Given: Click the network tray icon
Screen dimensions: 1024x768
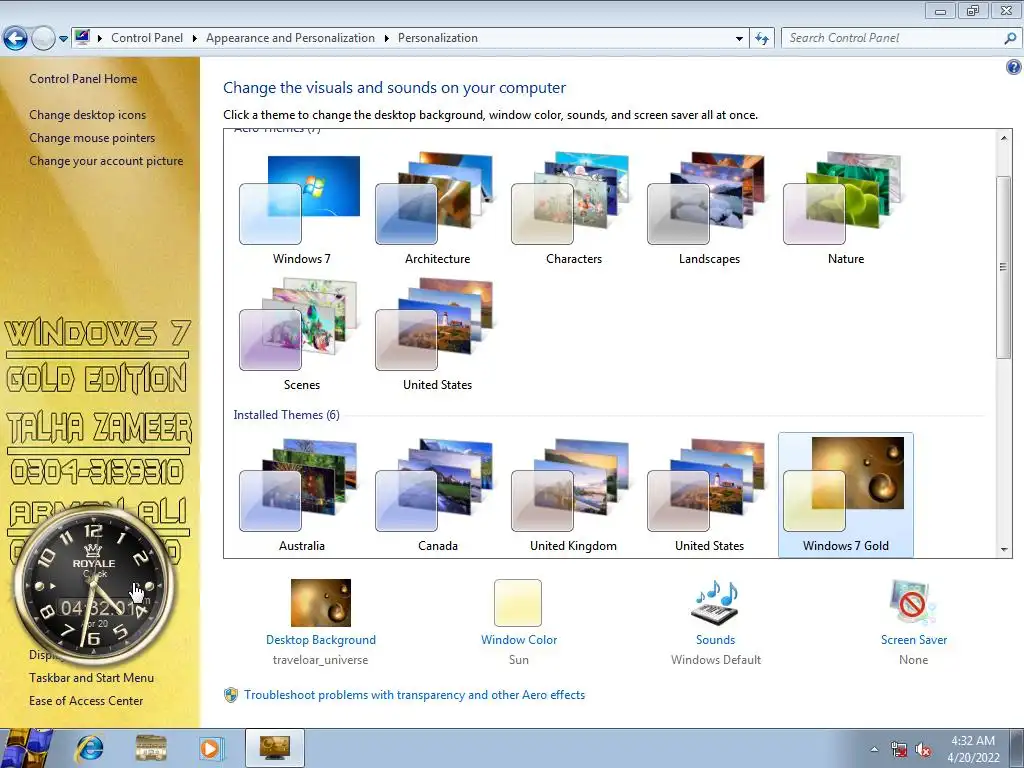Looking at the screenshot, I should [x=899, y=750].
